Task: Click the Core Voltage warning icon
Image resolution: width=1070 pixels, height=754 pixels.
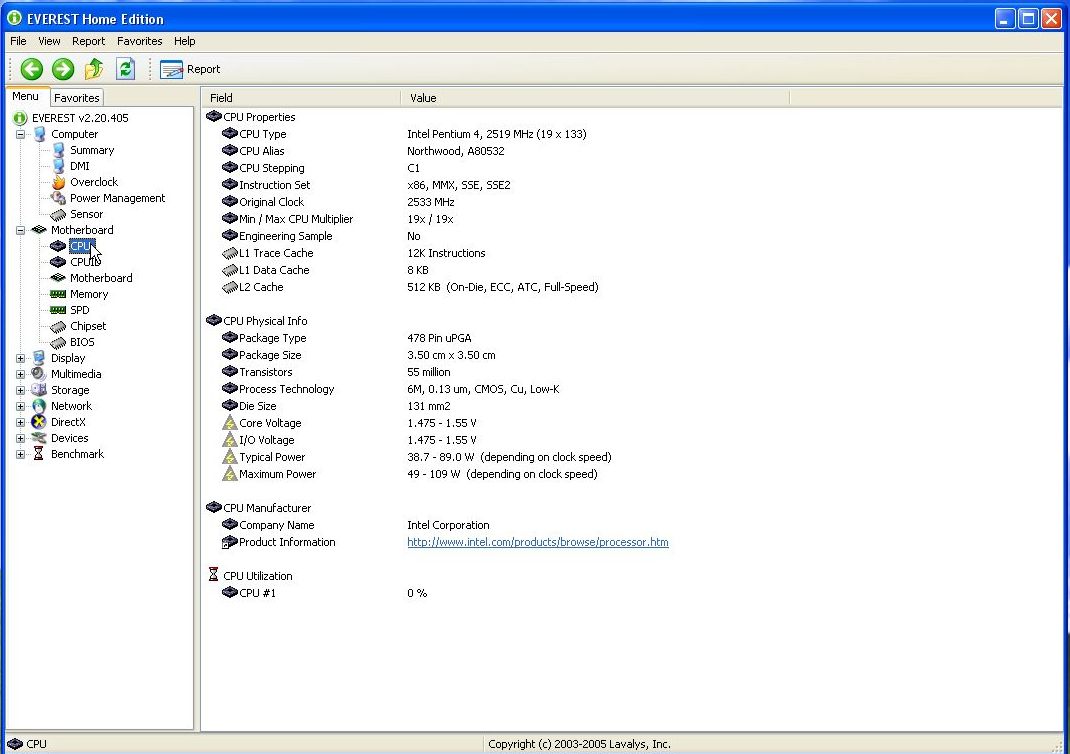Action: click(230, 422)
